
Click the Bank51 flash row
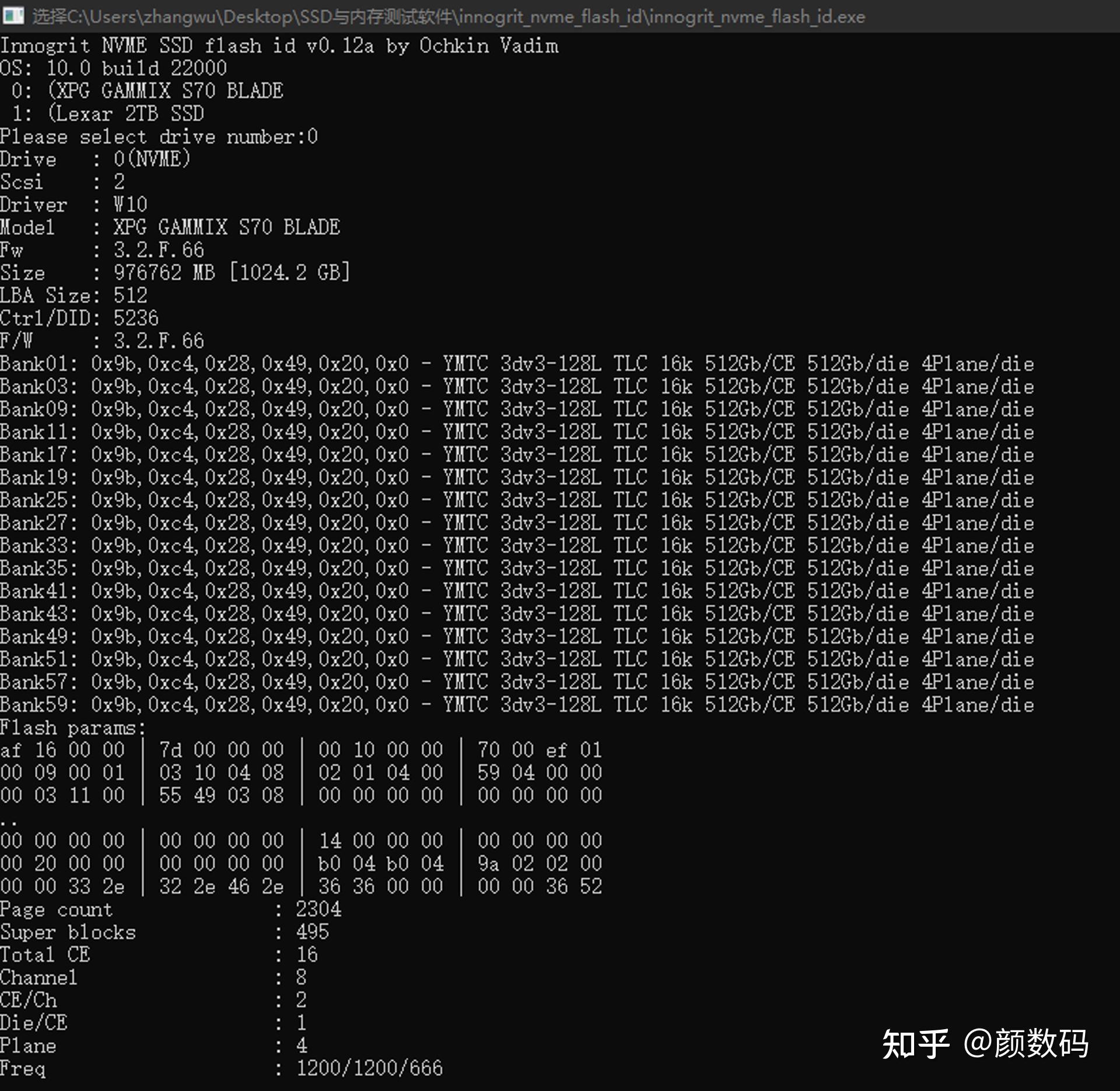click(x=517, y=659)
